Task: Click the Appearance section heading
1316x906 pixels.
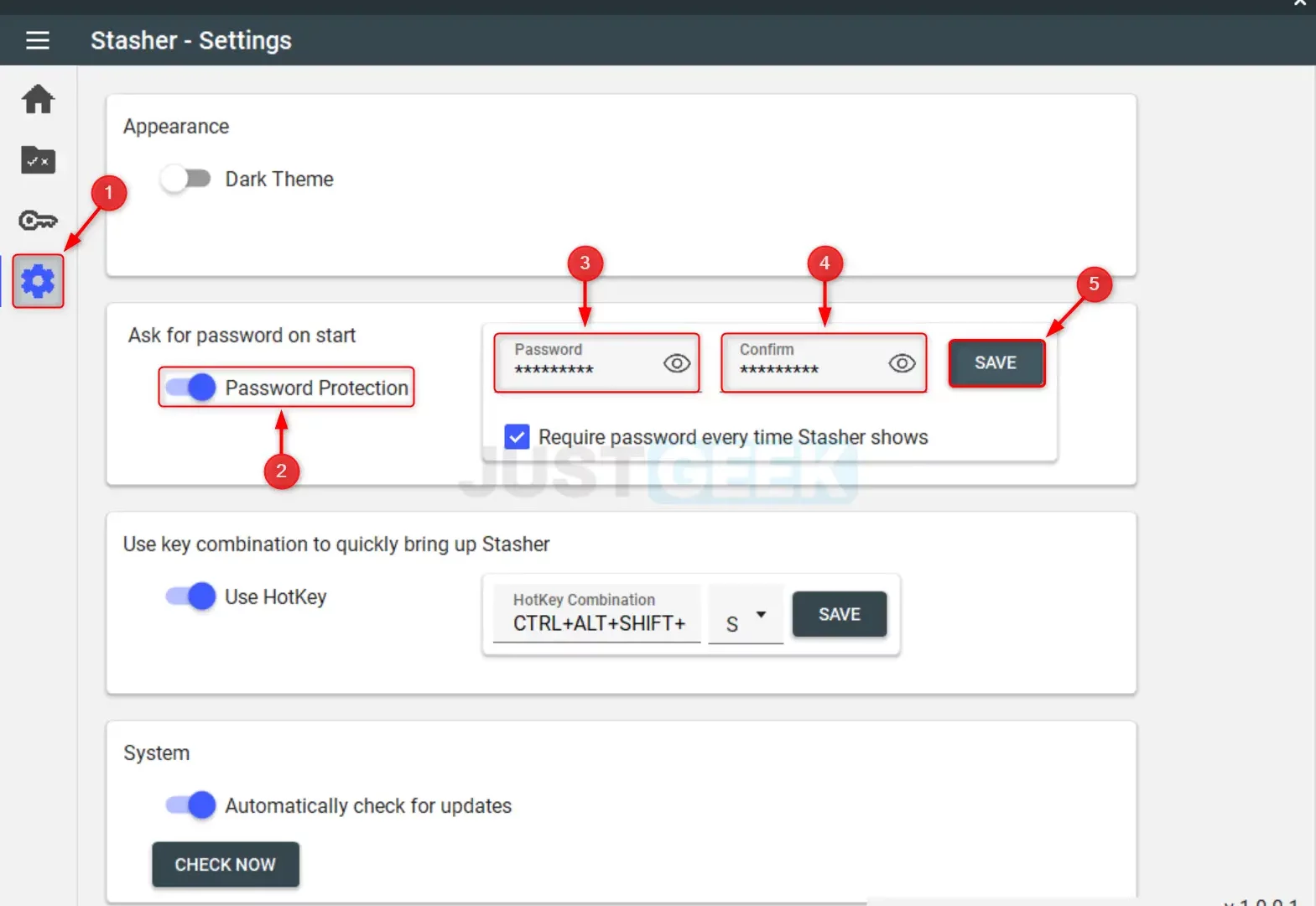Action: point(176,127)
